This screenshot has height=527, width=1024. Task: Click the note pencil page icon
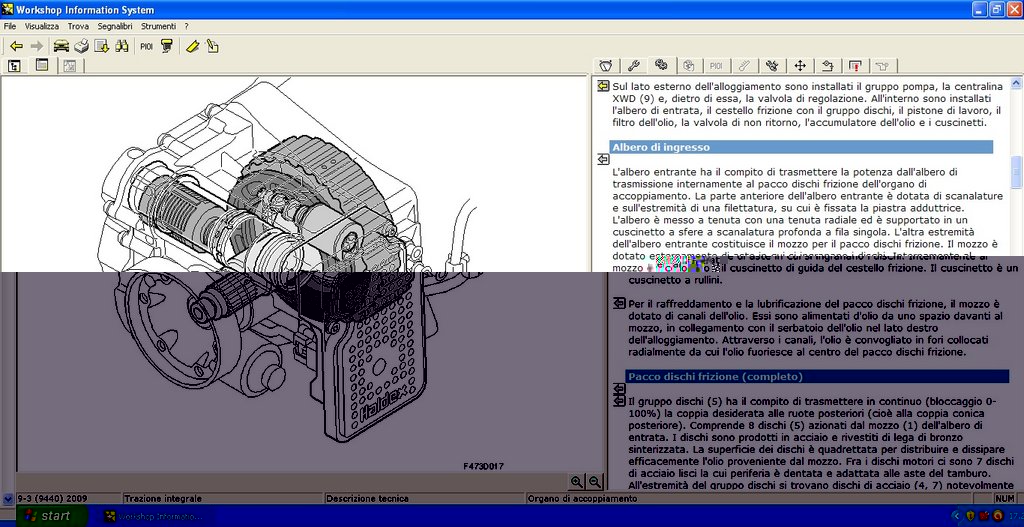click(x=212, y=46)
